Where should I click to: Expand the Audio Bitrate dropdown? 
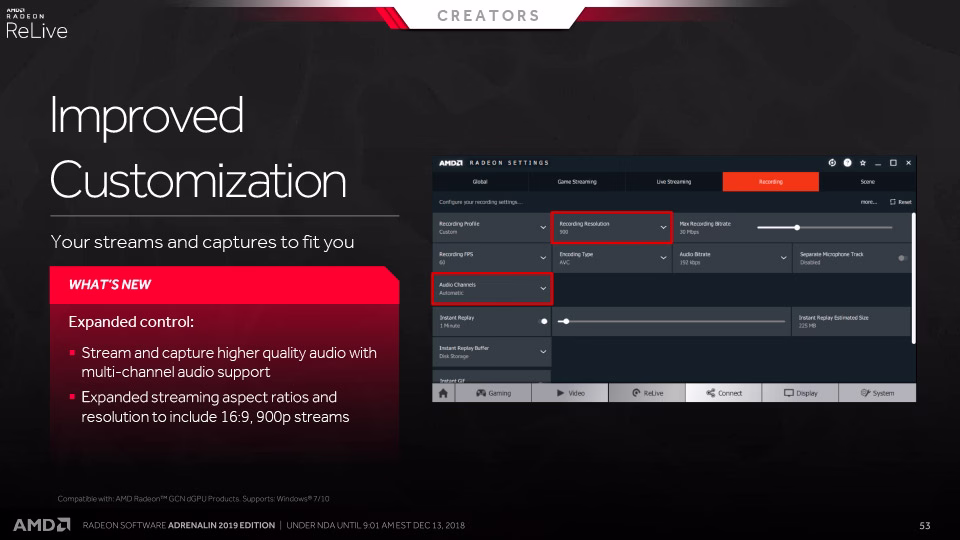pos(732,258)
